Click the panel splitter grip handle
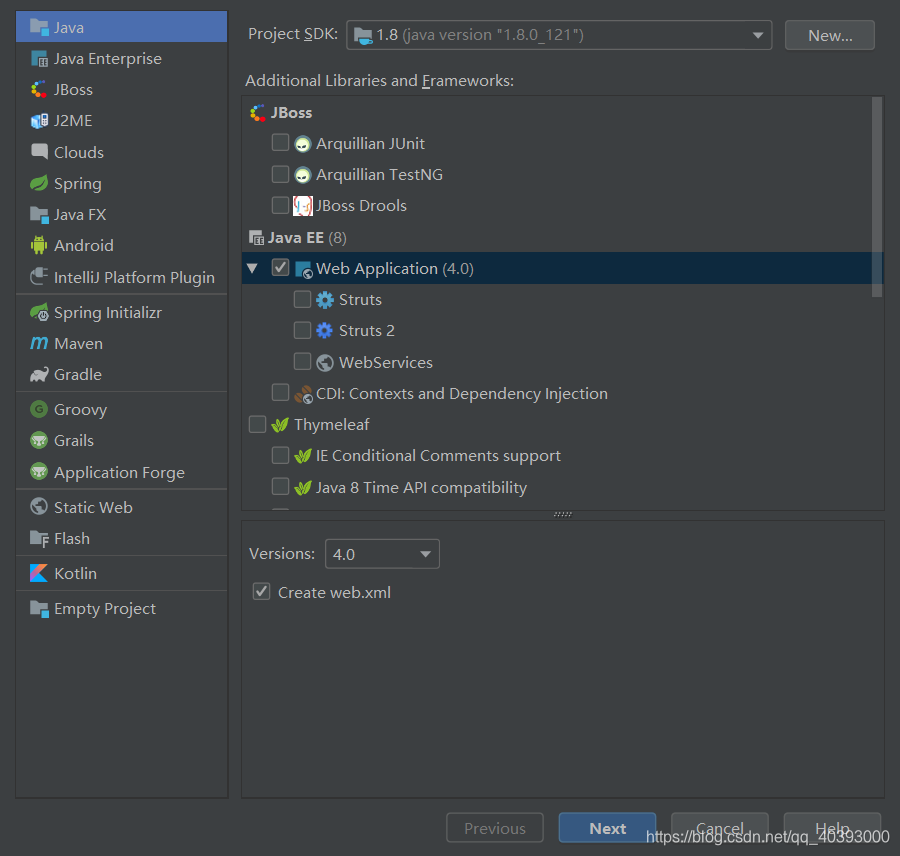900x856 pixels. coord(562,514)
